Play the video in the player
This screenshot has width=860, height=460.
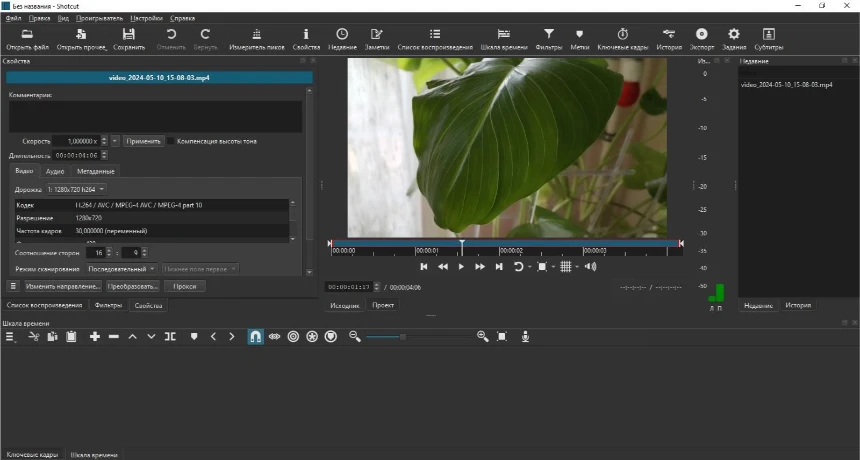tap(461, 266)
